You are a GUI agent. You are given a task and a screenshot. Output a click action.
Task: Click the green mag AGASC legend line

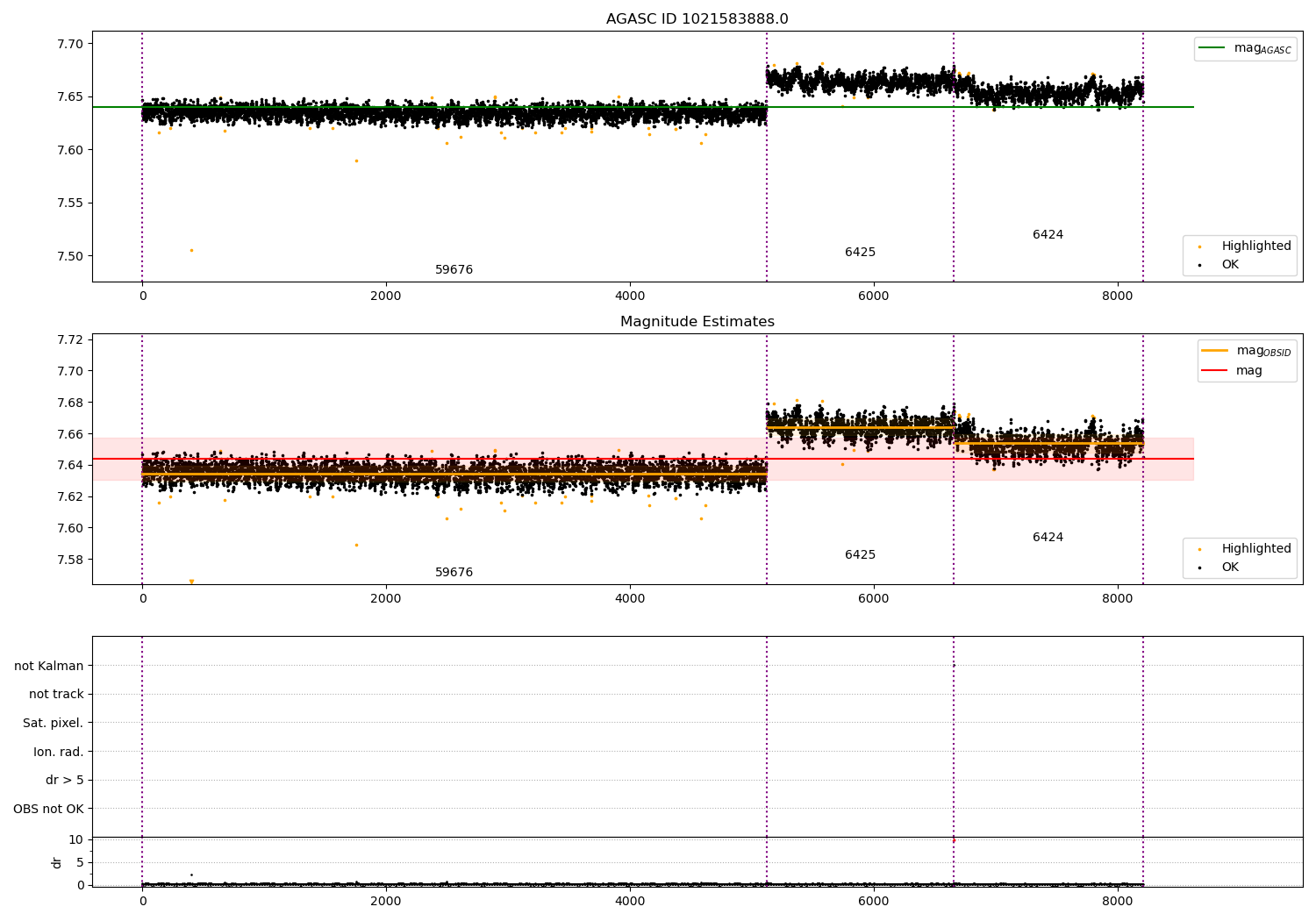(x=1214, y=48)
